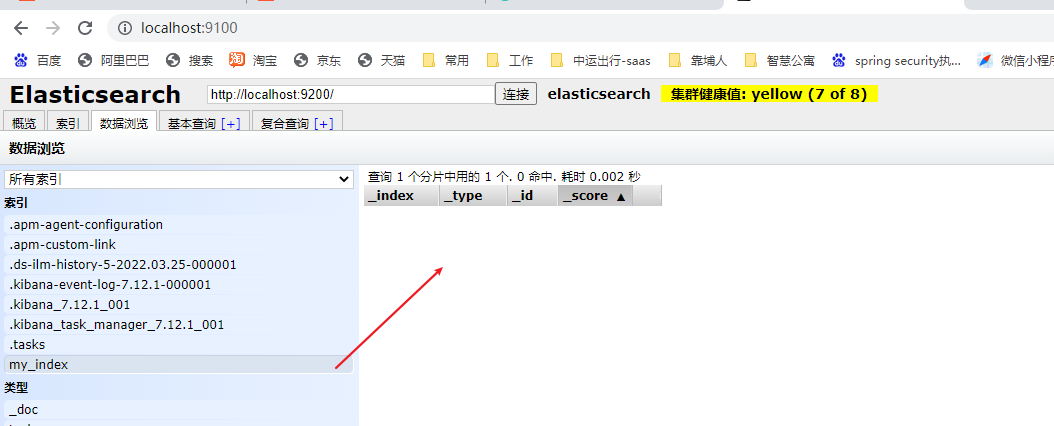Open the 京东 bookmark
Screen dimensions: 1054x426
pyautogui.click(x=317, y=60)
